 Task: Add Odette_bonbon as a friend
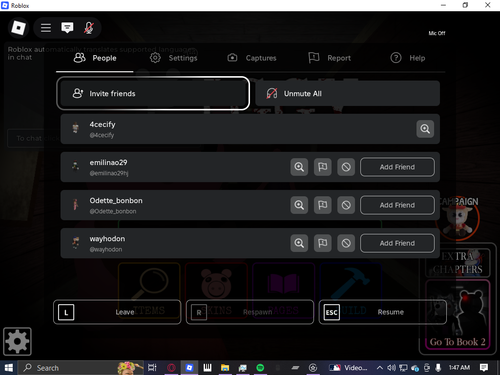tap(397, 205)
